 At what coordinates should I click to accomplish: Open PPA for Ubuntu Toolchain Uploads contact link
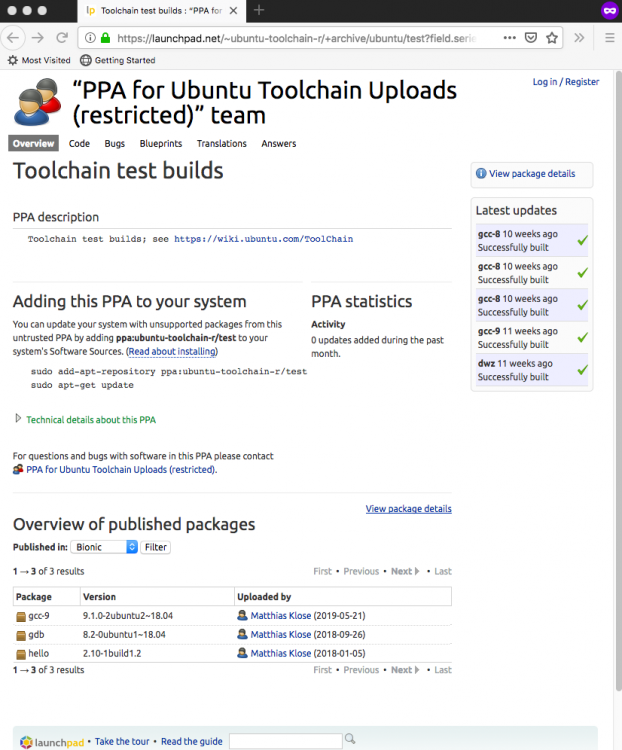[x=121, y=469]
